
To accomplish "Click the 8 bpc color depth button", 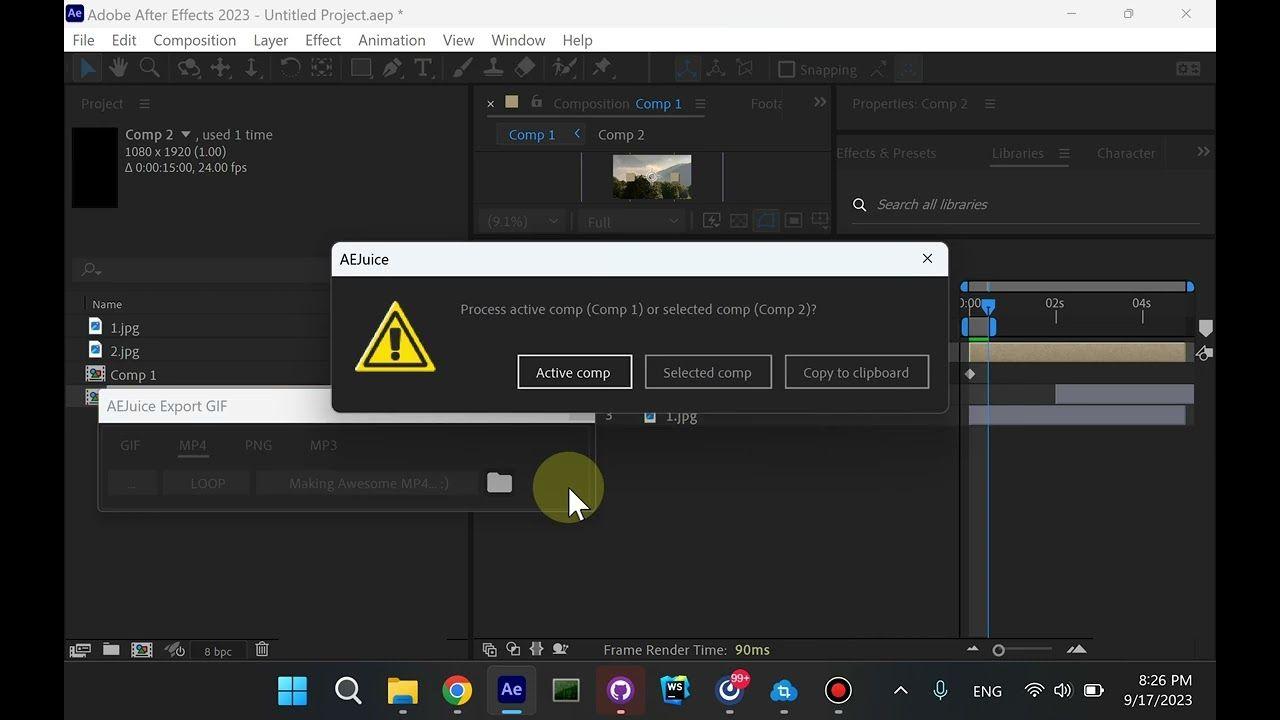I will (x=218, y=651).
